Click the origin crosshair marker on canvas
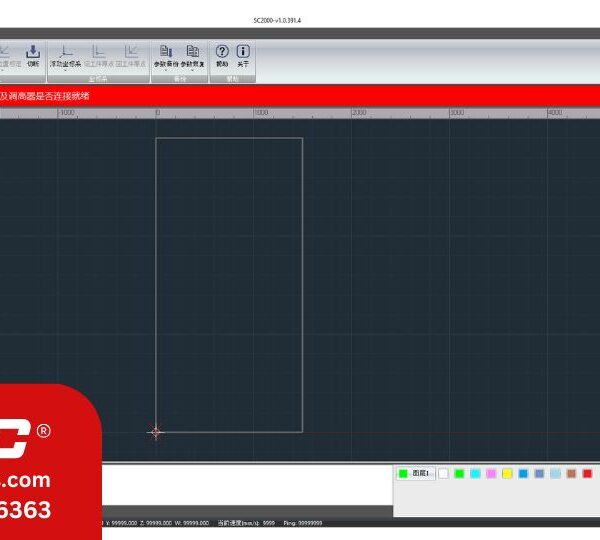 click(156, 432)
